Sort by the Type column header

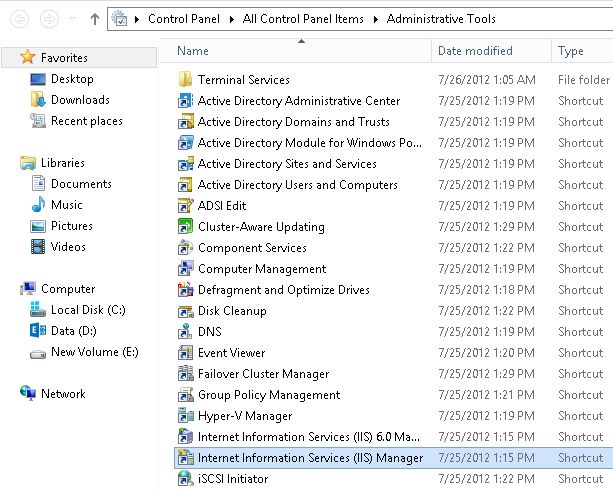[x=583, y=51]
